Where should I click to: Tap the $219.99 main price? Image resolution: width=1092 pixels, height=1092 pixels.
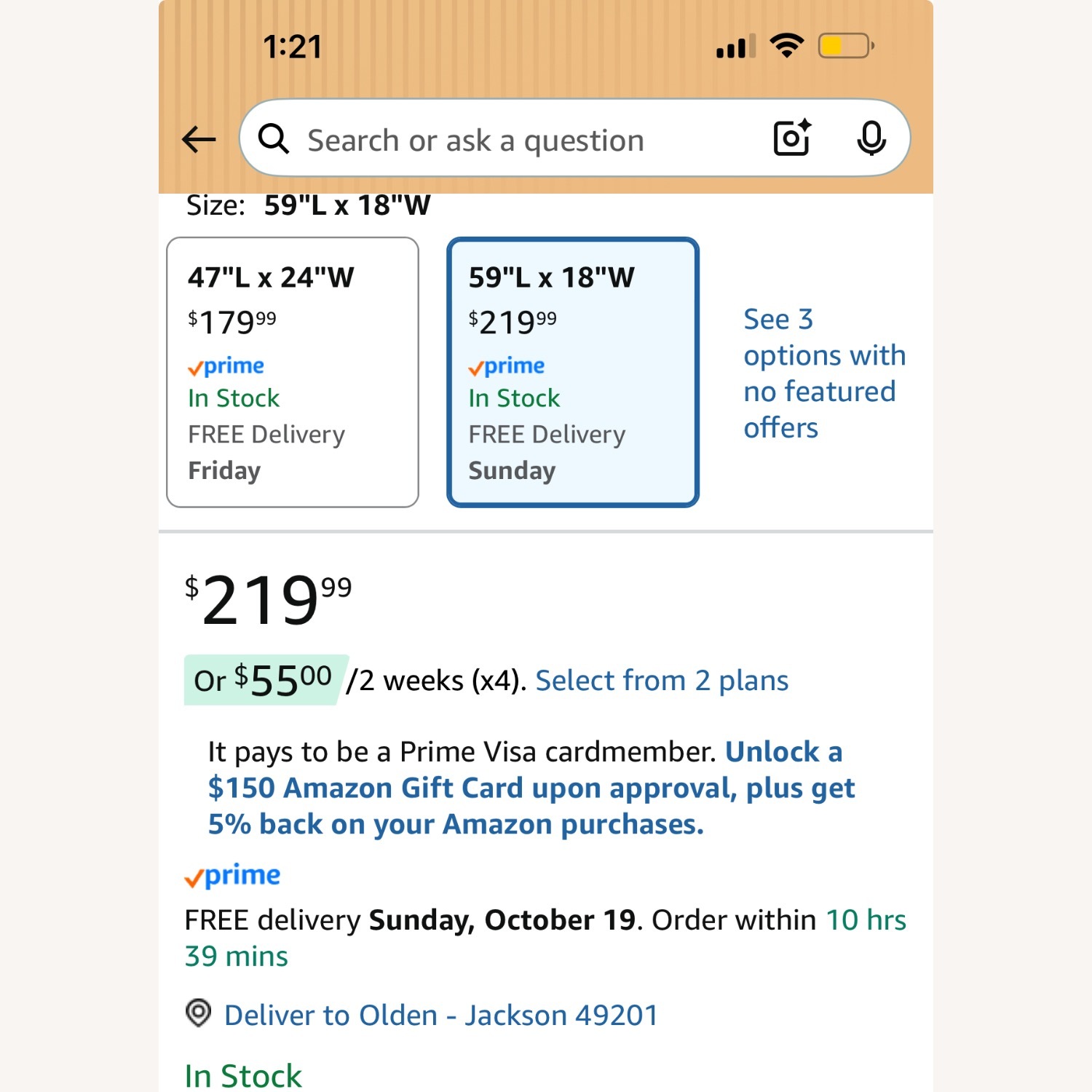pos(268,599)
